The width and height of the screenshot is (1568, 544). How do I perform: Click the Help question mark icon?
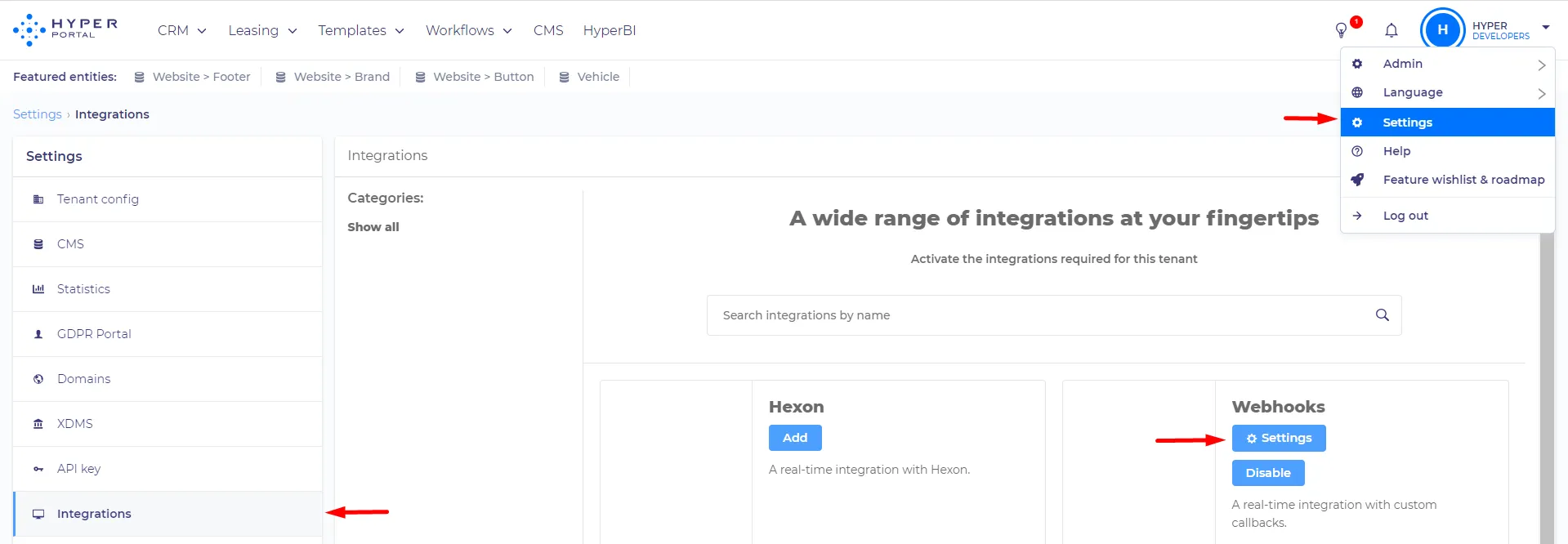(1357, 151)
